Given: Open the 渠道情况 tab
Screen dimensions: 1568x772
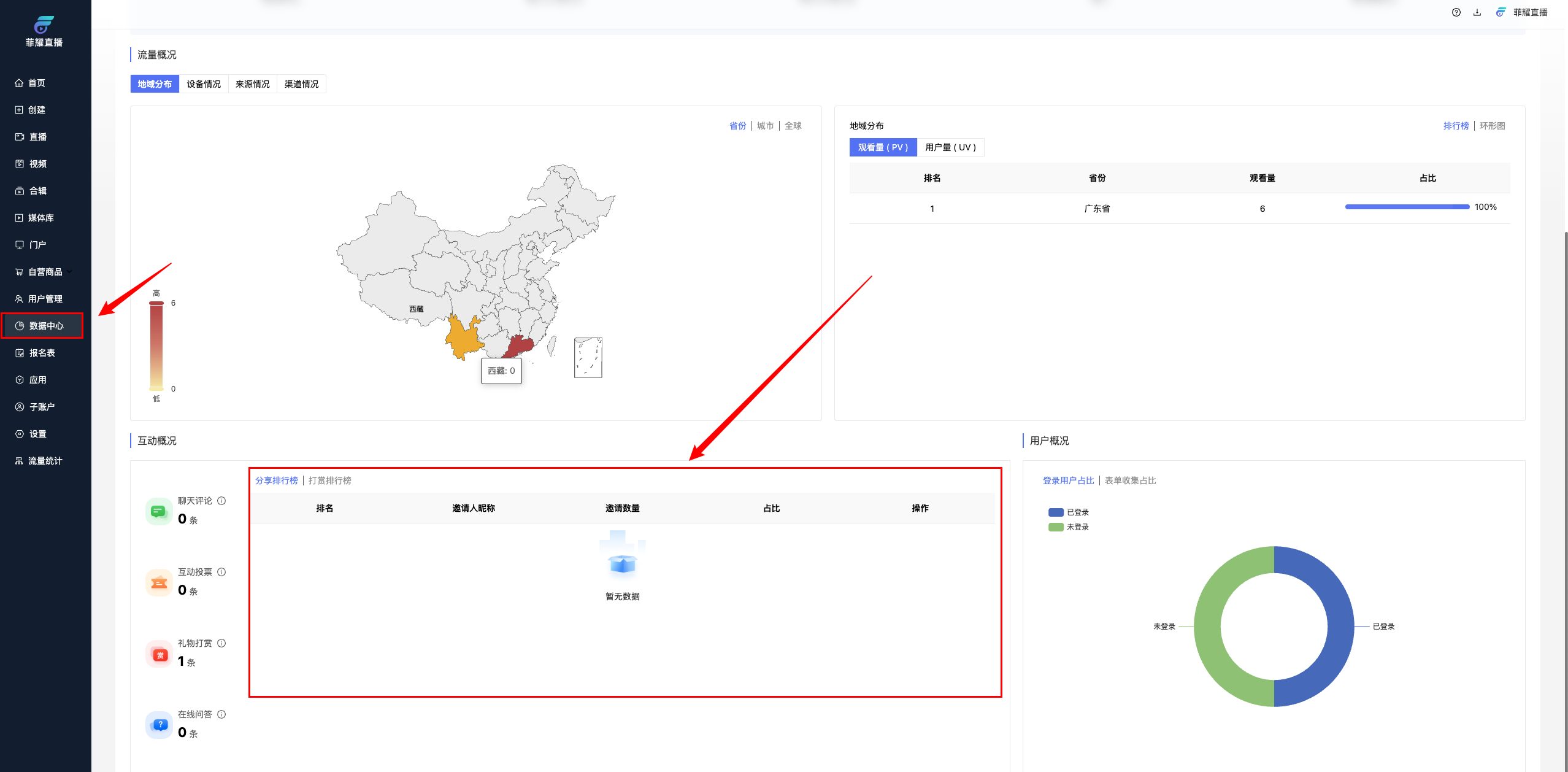Looking at the screenshot, I should pyautogui.click(x=301, y=84).
